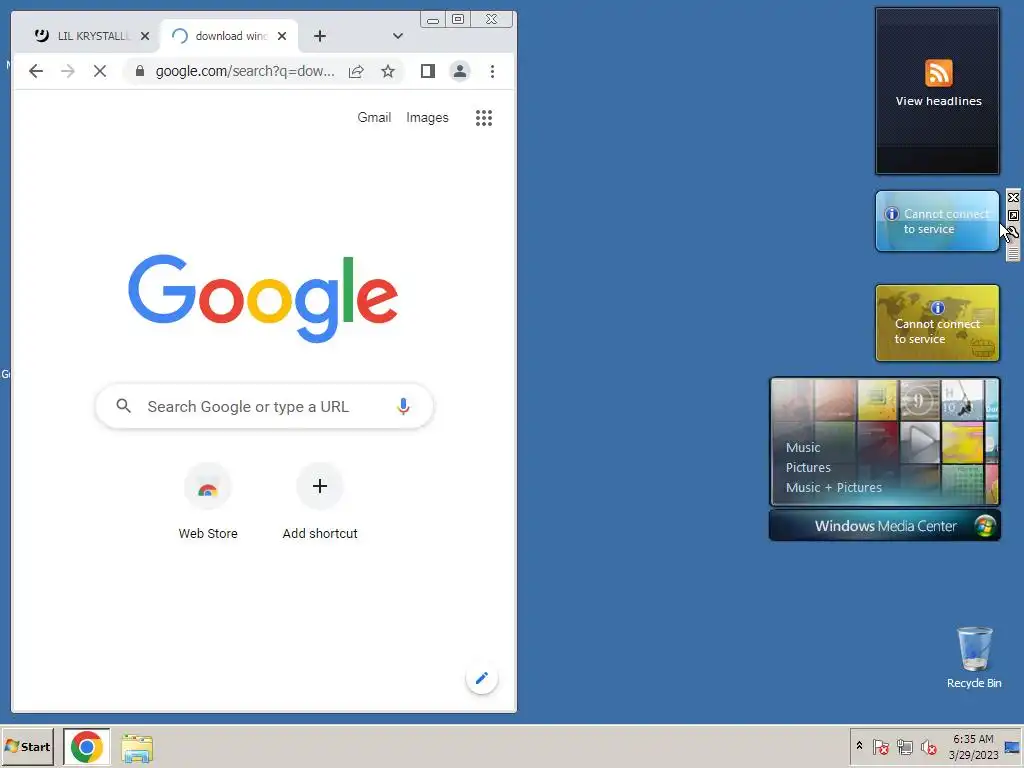Click the yellow world map gadget
Viewport: 1024px width, 768px height.
[937, 323]
